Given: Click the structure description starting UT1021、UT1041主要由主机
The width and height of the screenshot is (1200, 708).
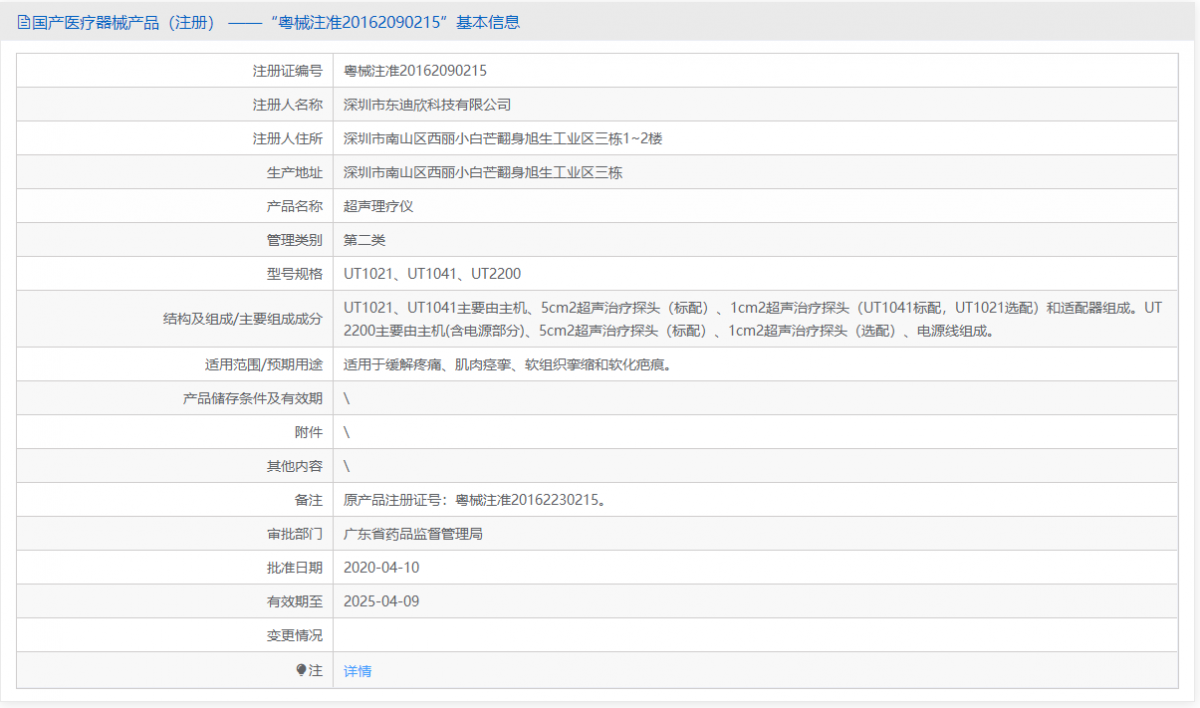Looking at the screenshot, I should (753, 319).
